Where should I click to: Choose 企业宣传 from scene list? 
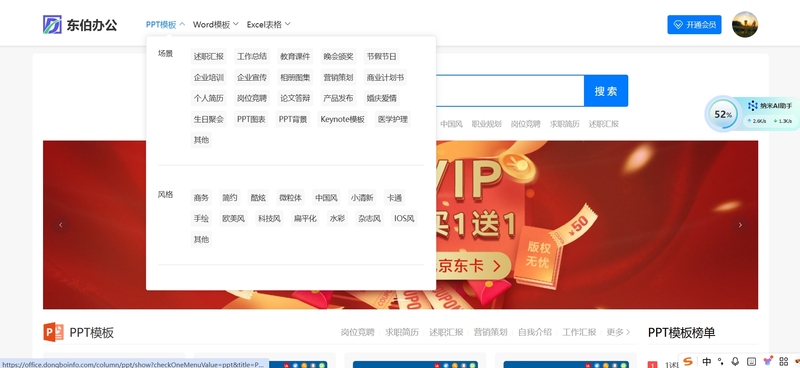coord(252,78)
